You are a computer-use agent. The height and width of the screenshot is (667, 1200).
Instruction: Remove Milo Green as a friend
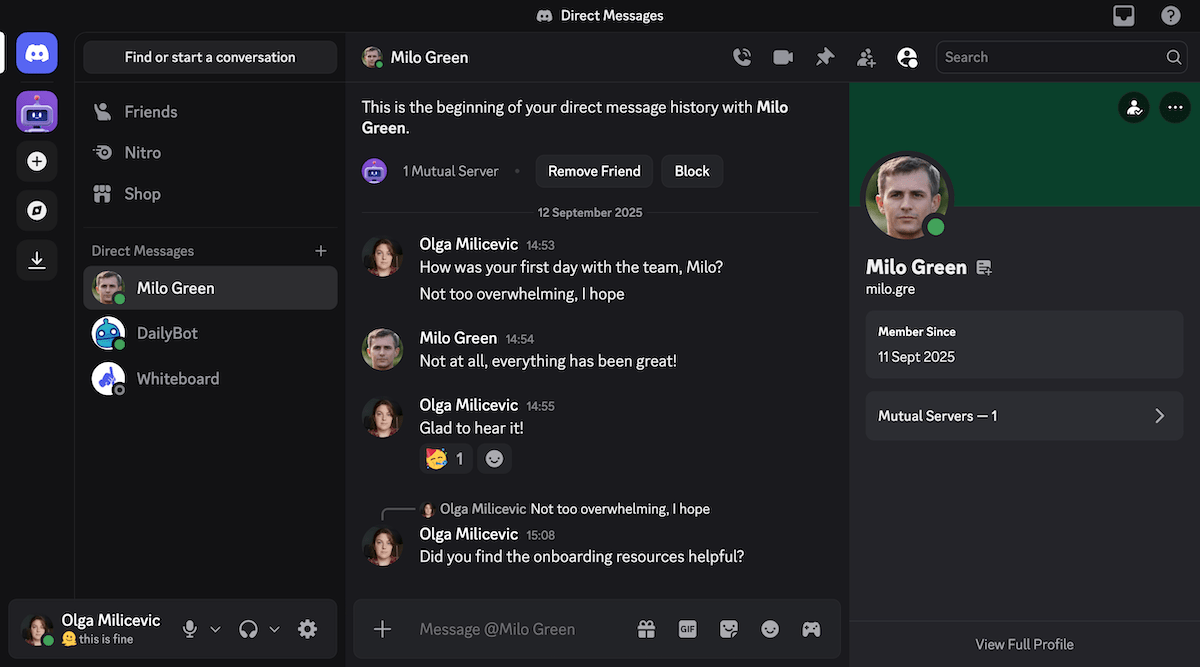(594, 170)
